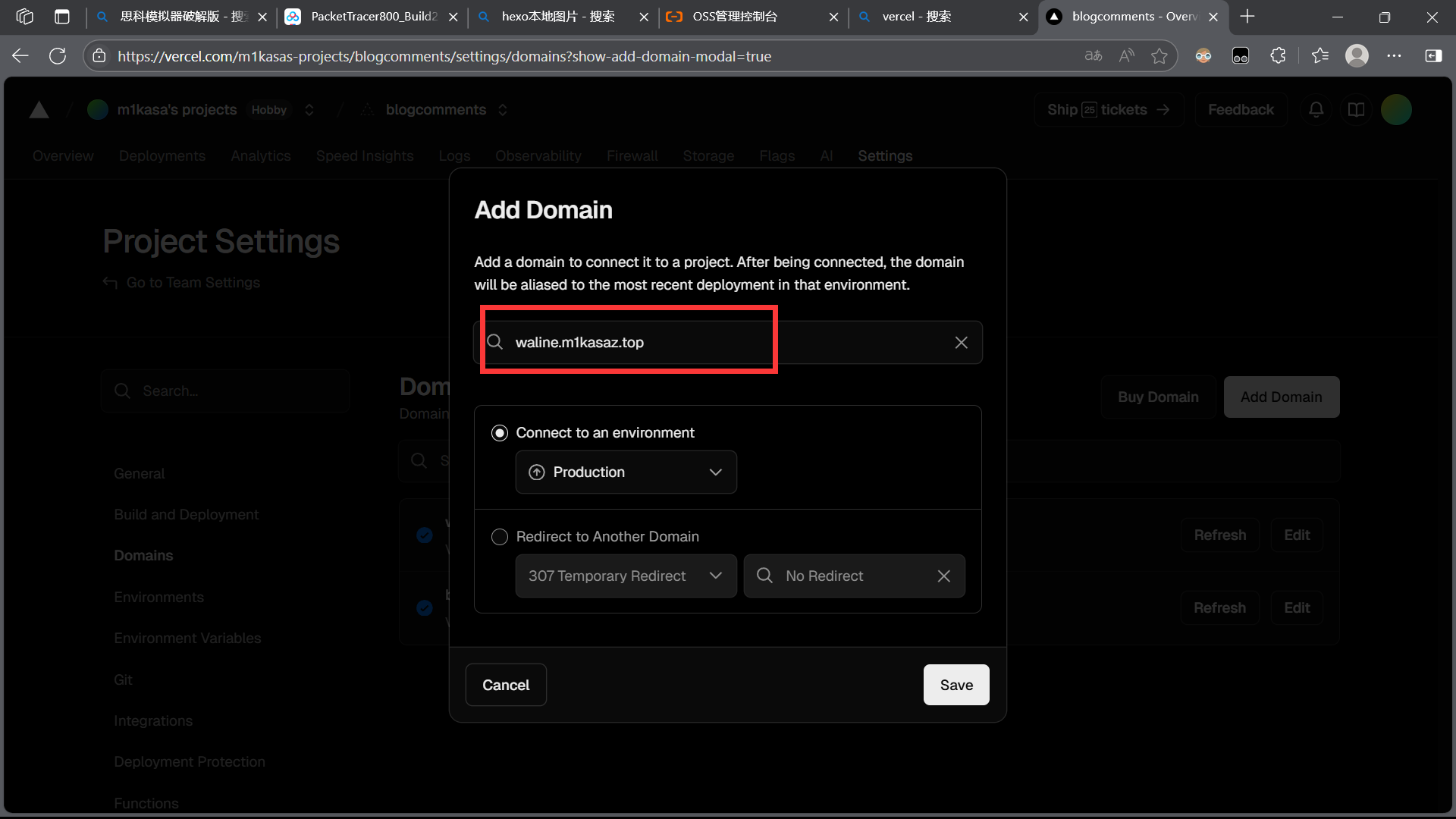The image size is (1456, 819).
Task: Open the workspaces icon
Action: coord(24,17)
